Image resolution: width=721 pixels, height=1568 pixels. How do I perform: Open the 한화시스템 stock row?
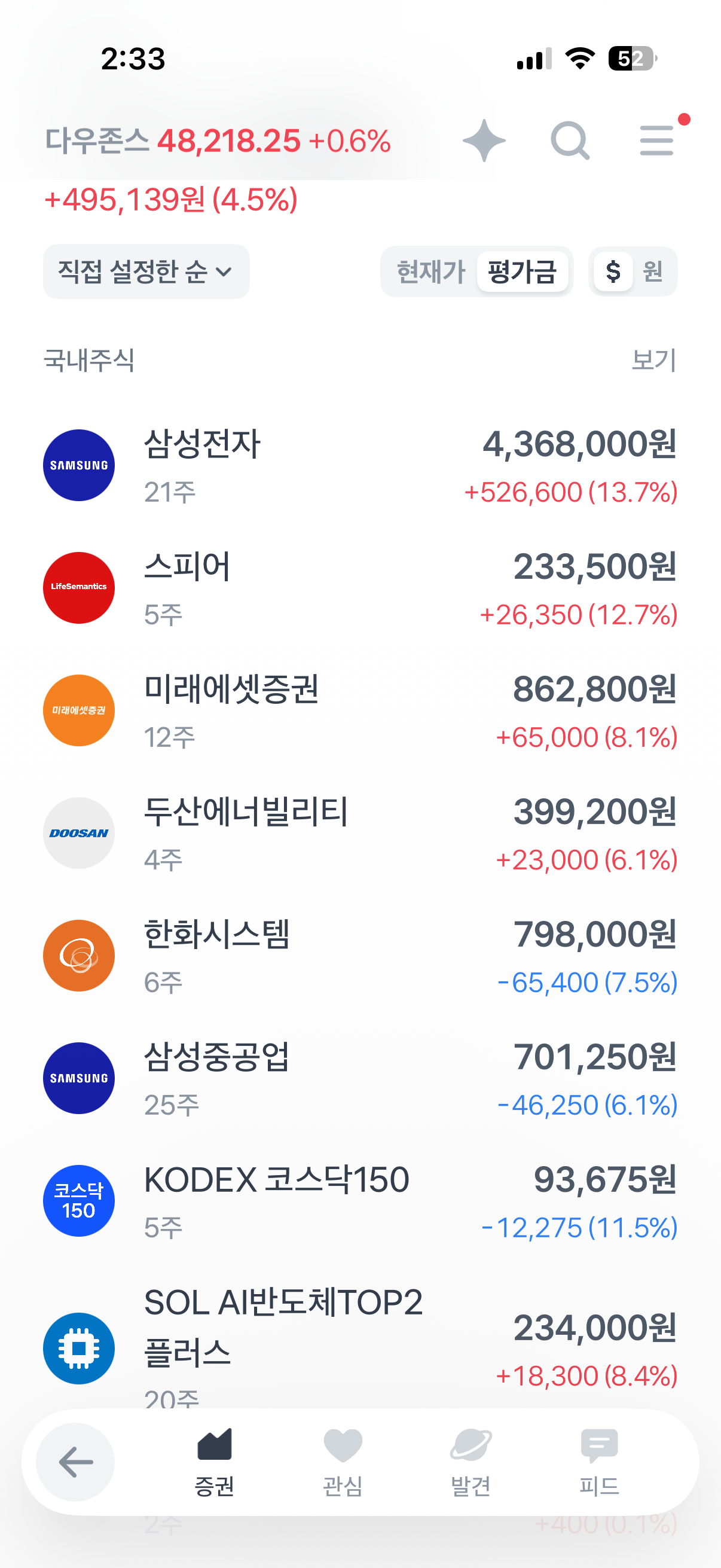pos(360,956)
